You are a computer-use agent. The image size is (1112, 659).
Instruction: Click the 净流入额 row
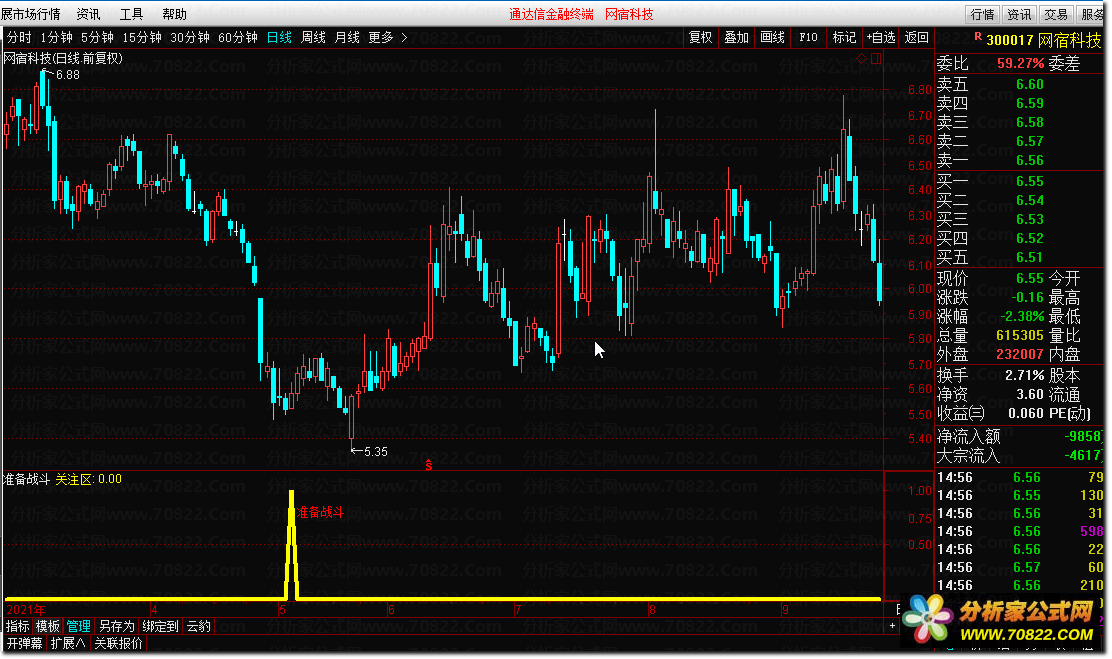pyautogui.click(x=1020, y=436)
